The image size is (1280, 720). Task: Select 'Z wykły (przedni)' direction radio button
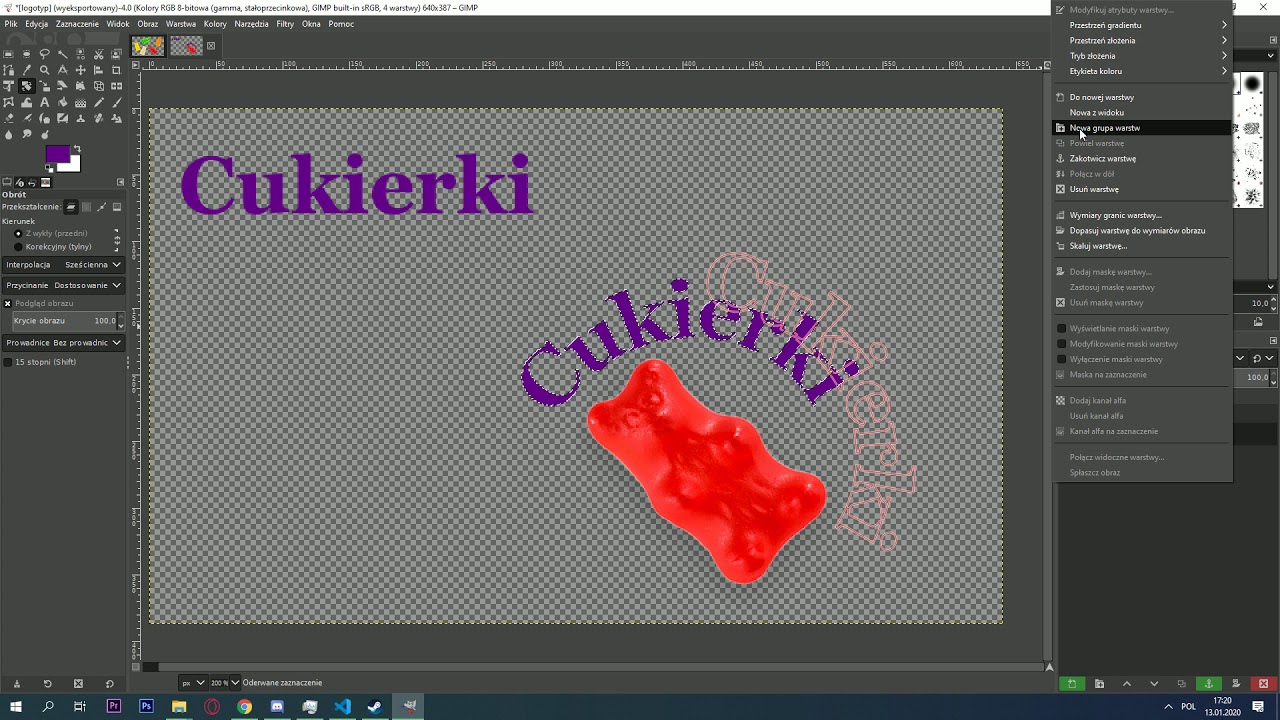click(x=18, y=233)
